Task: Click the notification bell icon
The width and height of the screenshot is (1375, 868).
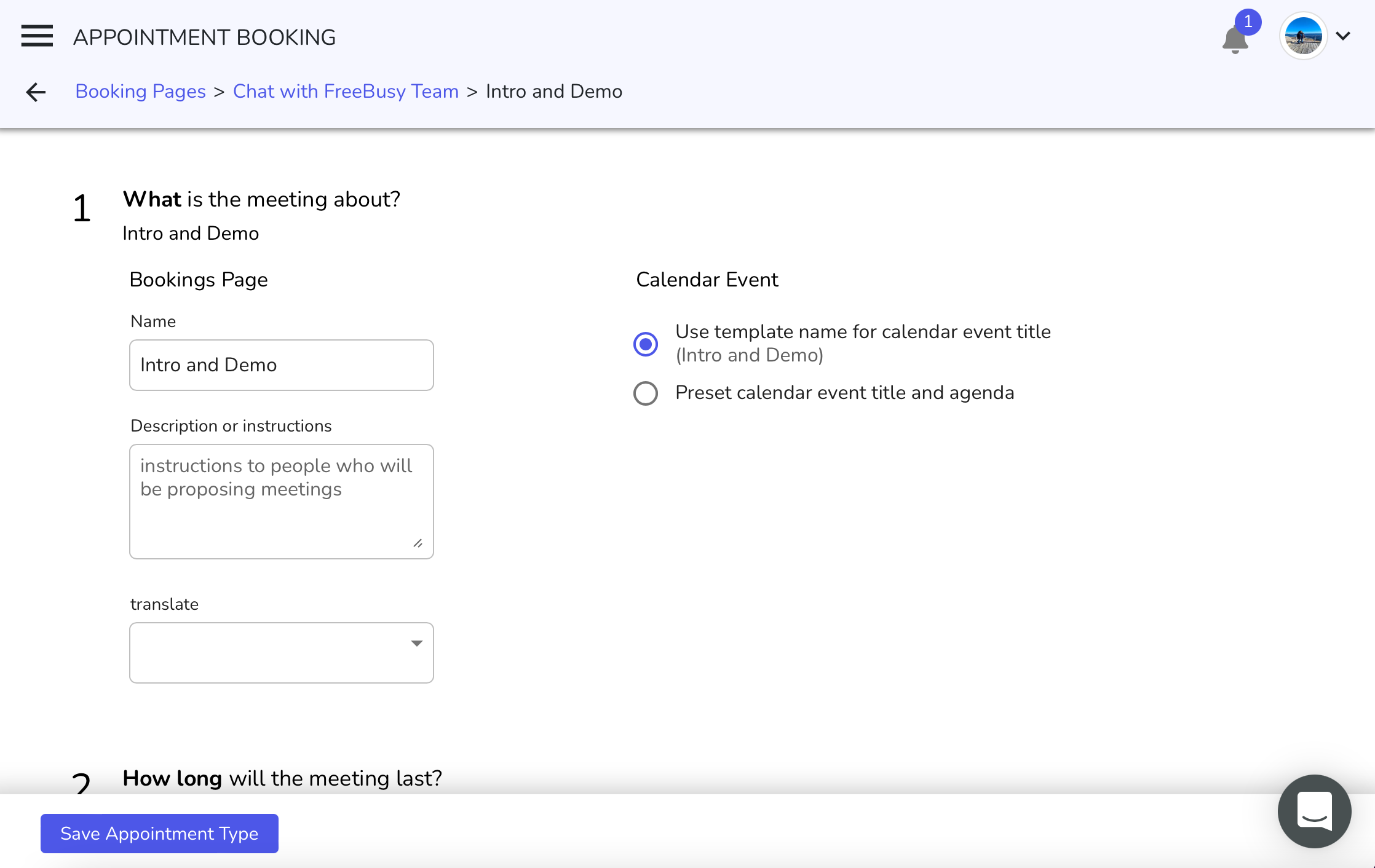Action: [1234, 41]
